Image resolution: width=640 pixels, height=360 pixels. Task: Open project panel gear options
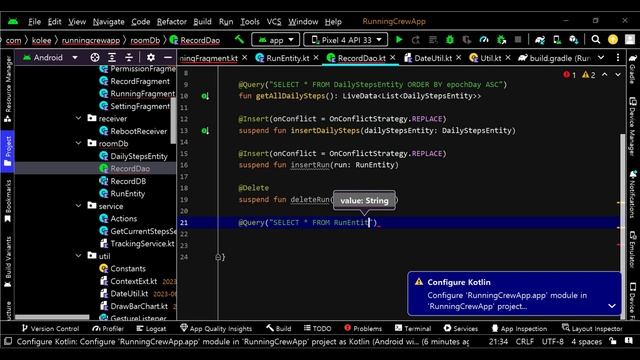[151, 58]
